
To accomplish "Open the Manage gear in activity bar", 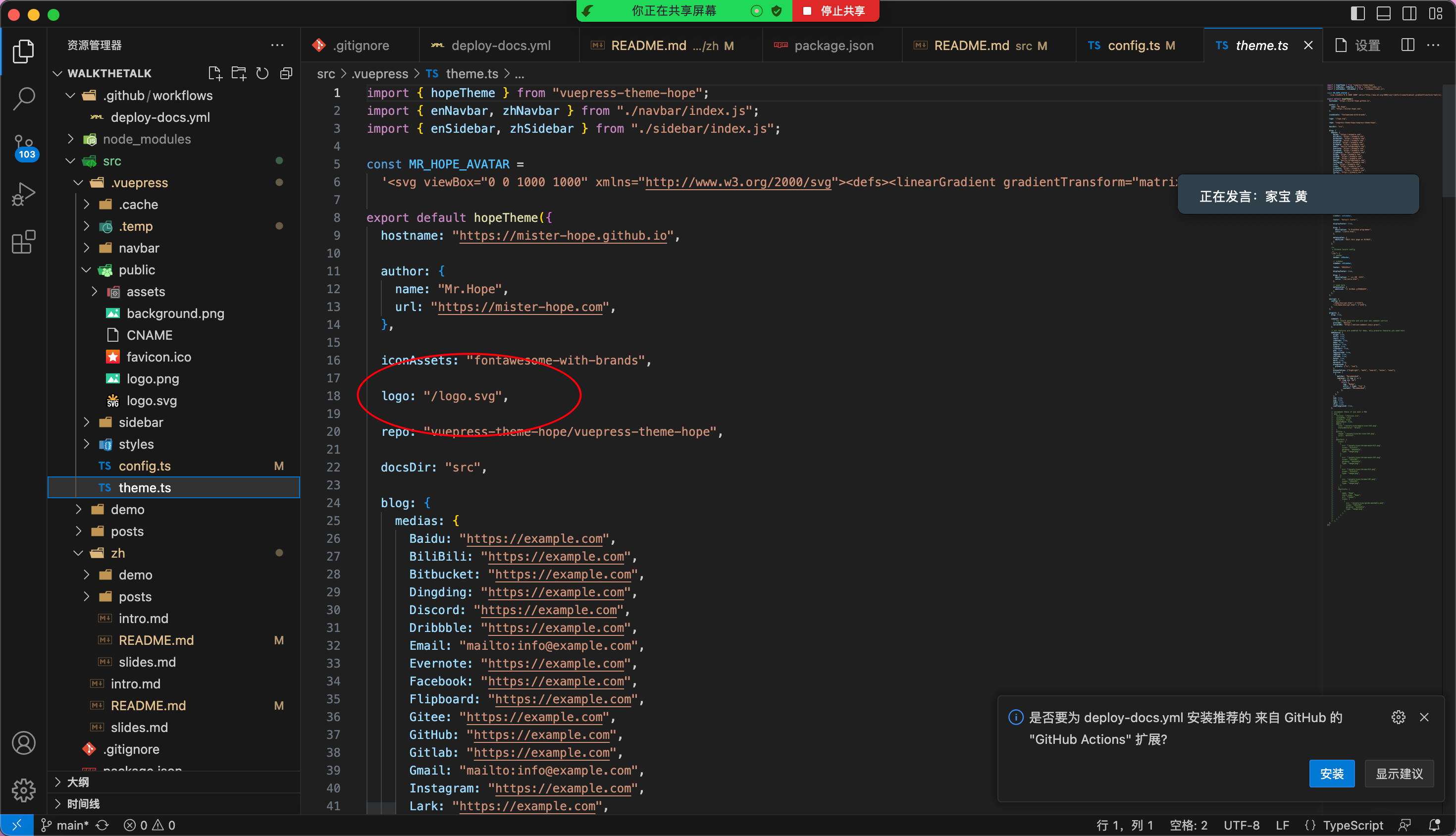I will [x=24, y=790].
